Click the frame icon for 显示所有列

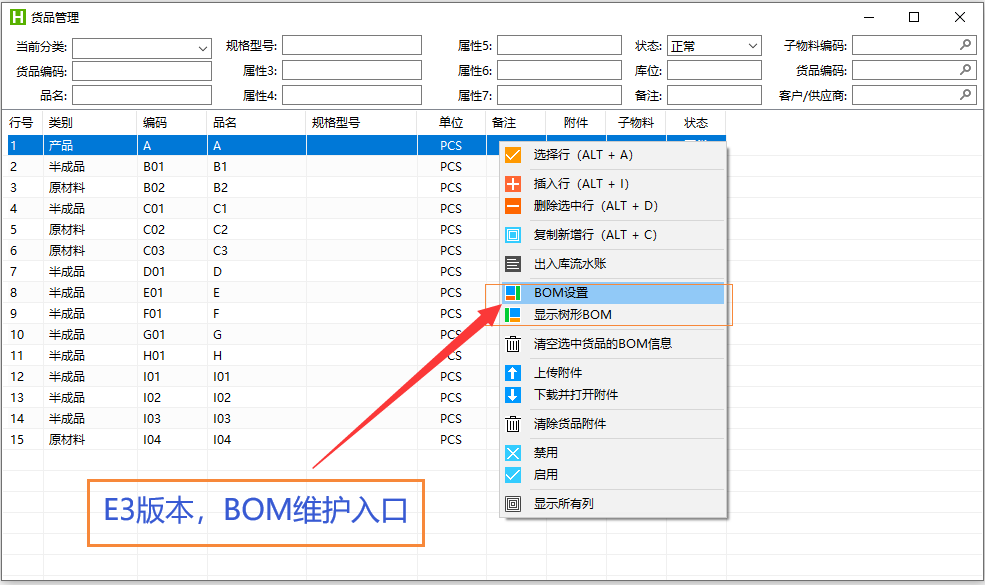point(513,504)
